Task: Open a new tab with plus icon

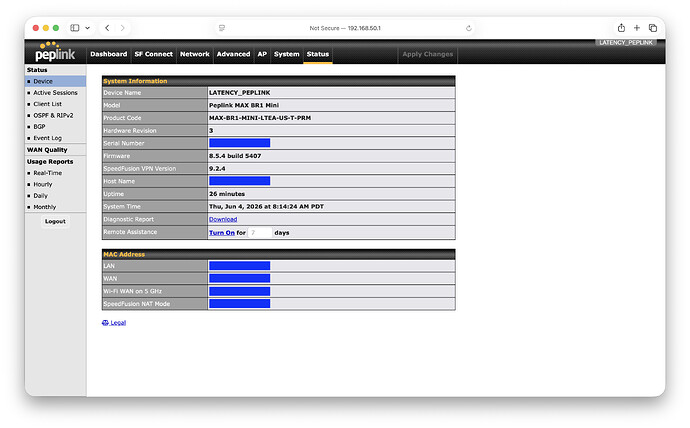Action: tap(637, 28)
